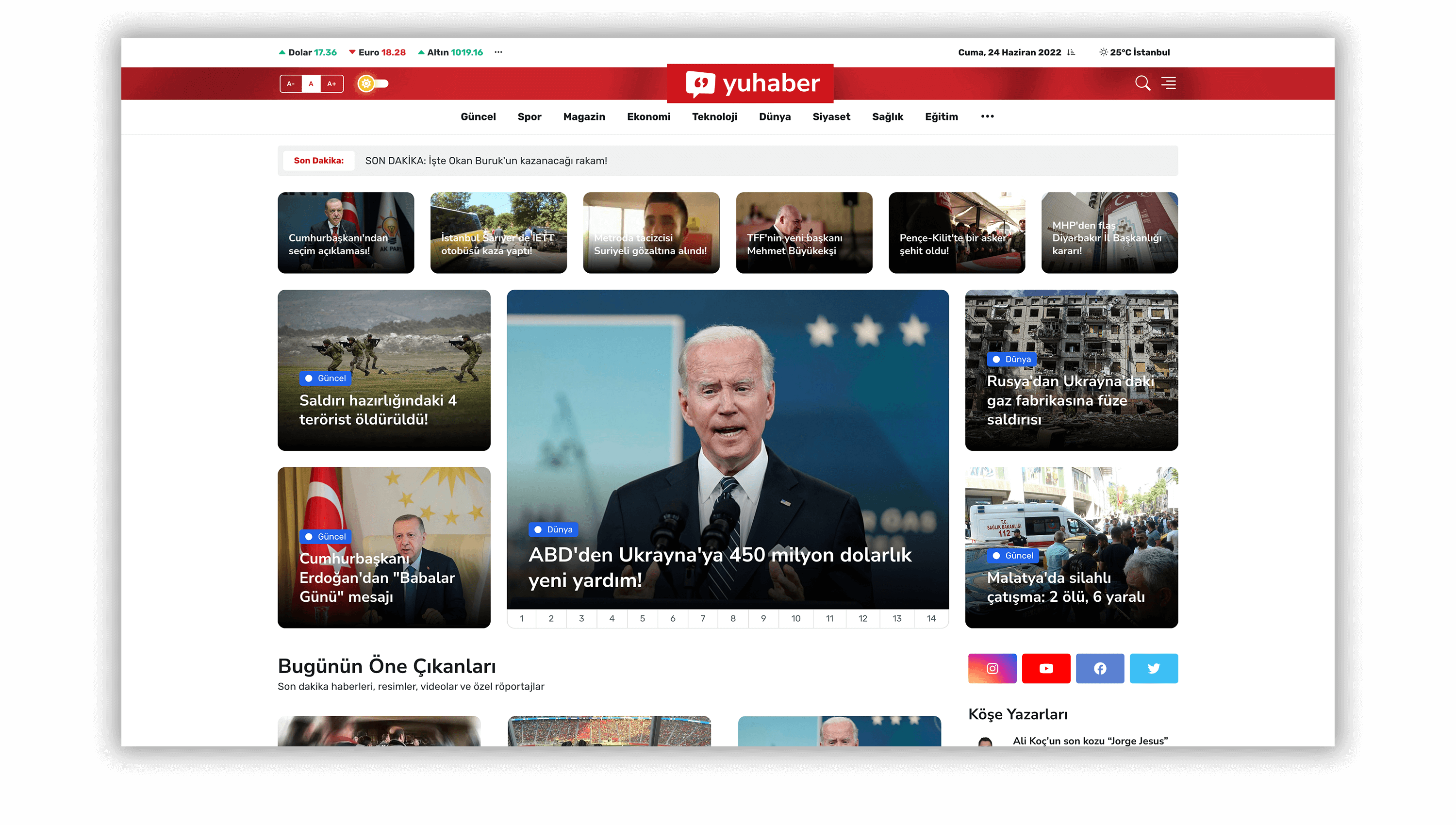The image size is (1456, 825).
Task: Expand more currencies with ticker ellipsis
Action: click(498, 52)
